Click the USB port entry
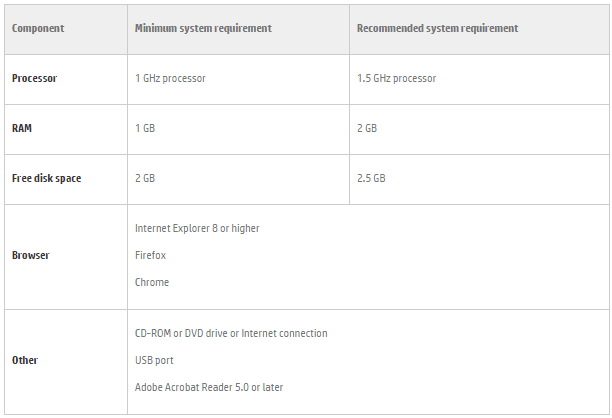The image size is (612, 418). click(156, 360)
